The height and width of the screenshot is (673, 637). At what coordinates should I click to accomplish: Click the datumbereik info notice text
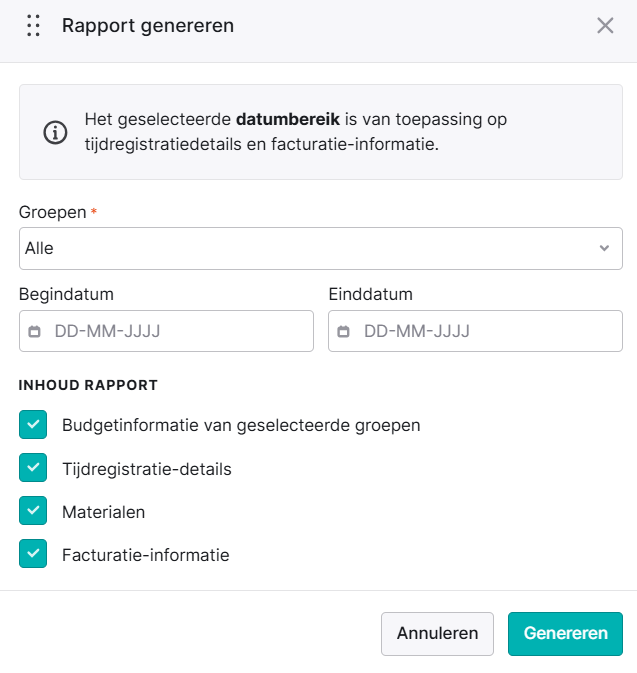click(296, 131)
